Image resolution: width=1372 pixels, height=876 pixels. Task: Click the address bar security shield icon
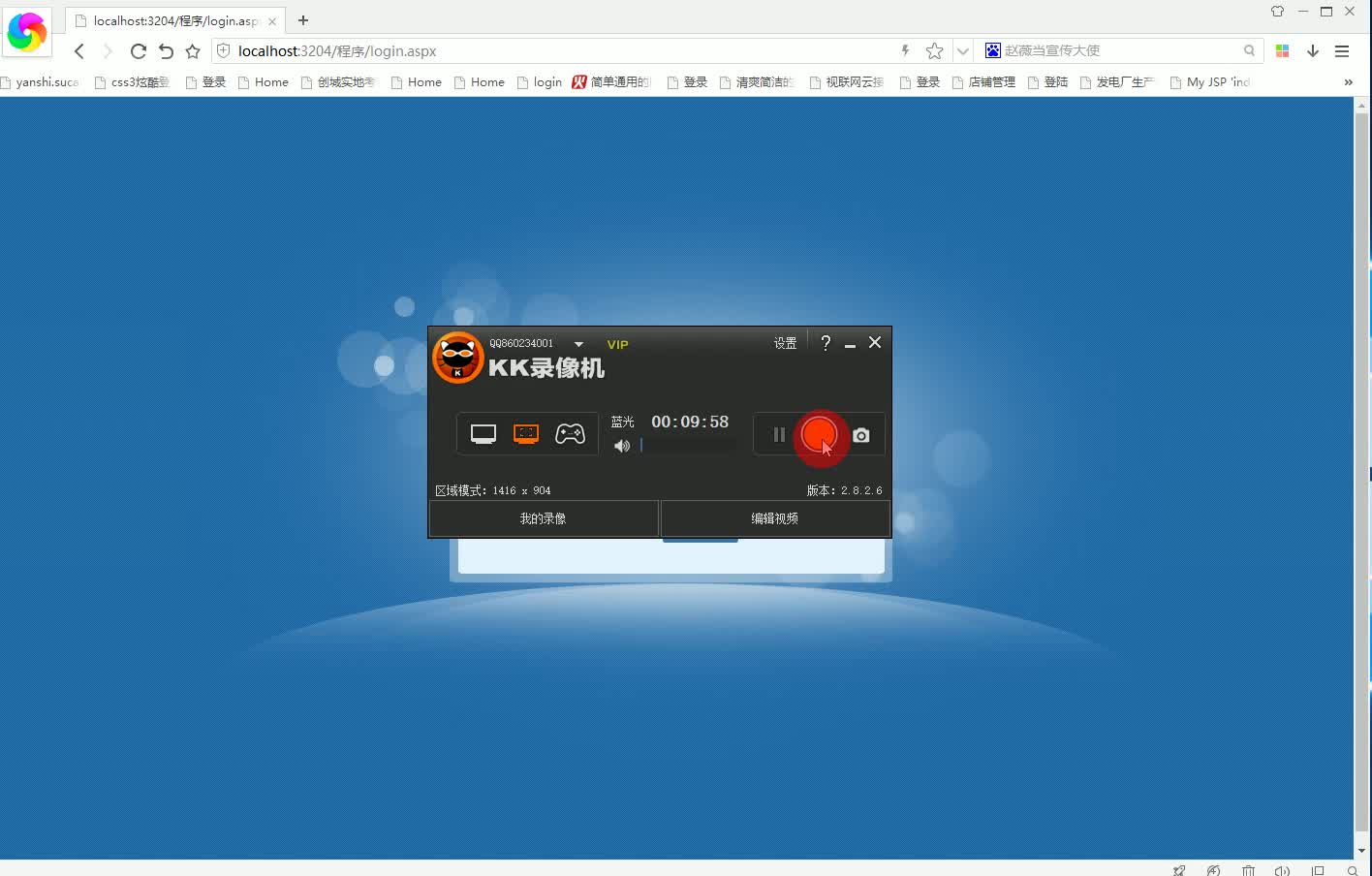tap(224, 50)
